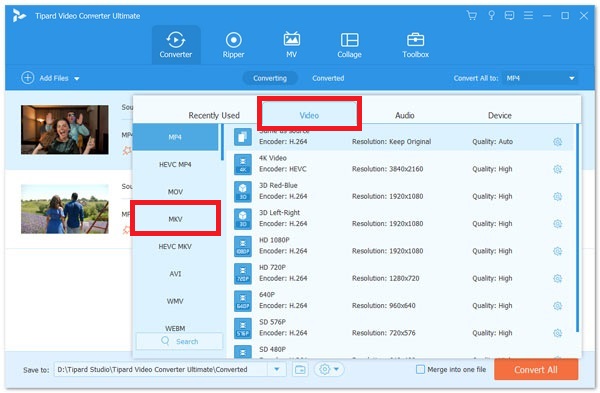The height and width of the screenshot is (393, 600).
Task: Open the hamburger menu icon
Action: coord(528,16)
